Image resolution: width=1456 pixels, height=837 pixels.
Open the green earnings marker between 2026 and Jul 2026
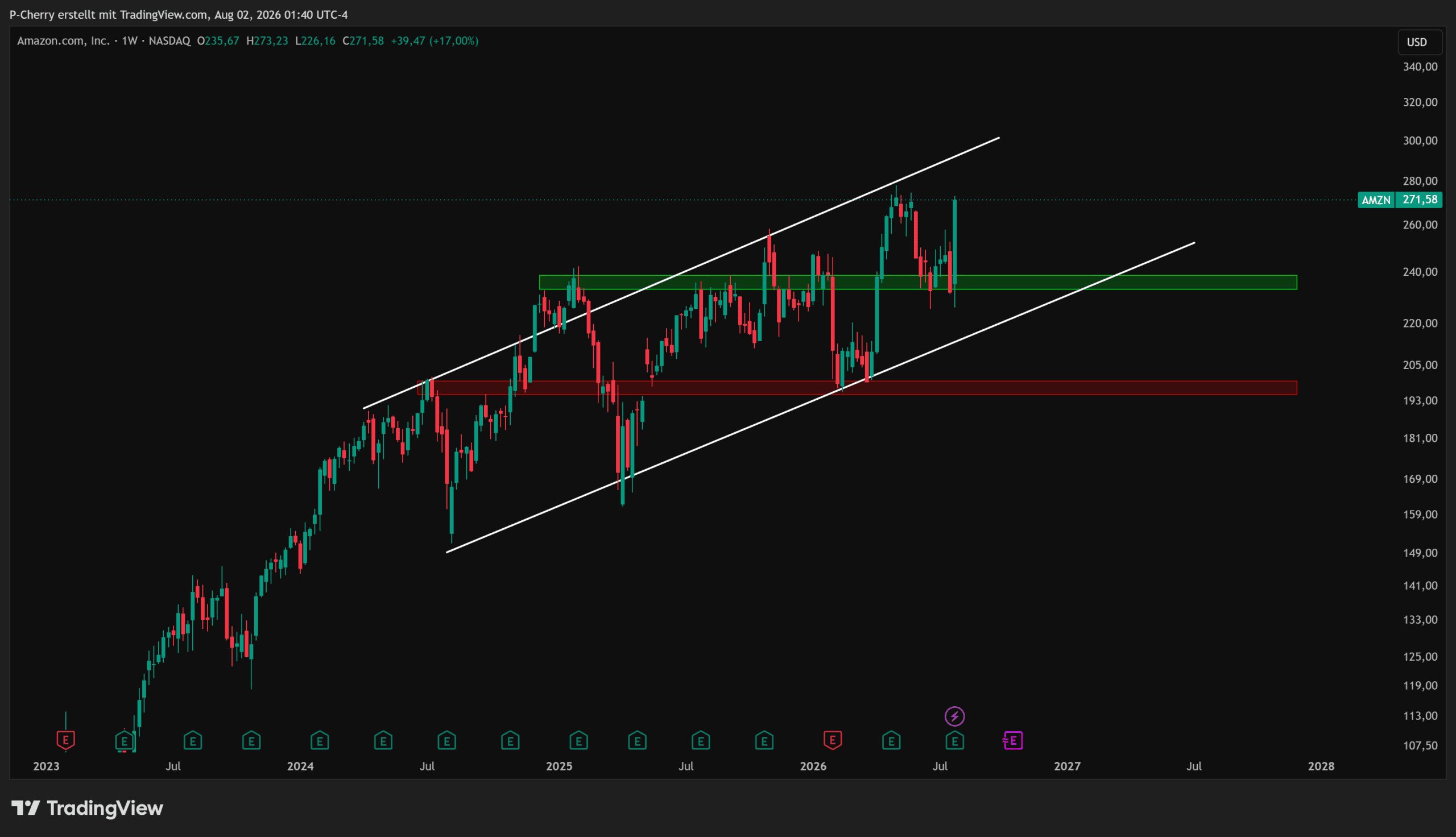tap(891, 740)
